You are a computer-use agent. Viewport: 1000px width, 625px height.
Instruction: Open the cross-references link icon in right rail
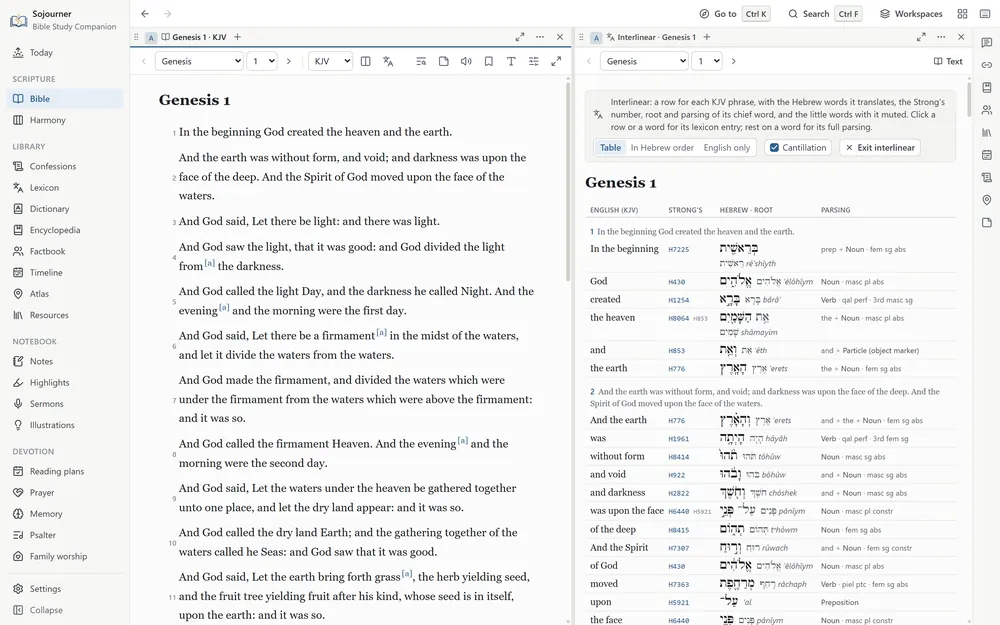pyautogui.click(x=987, y=65)
